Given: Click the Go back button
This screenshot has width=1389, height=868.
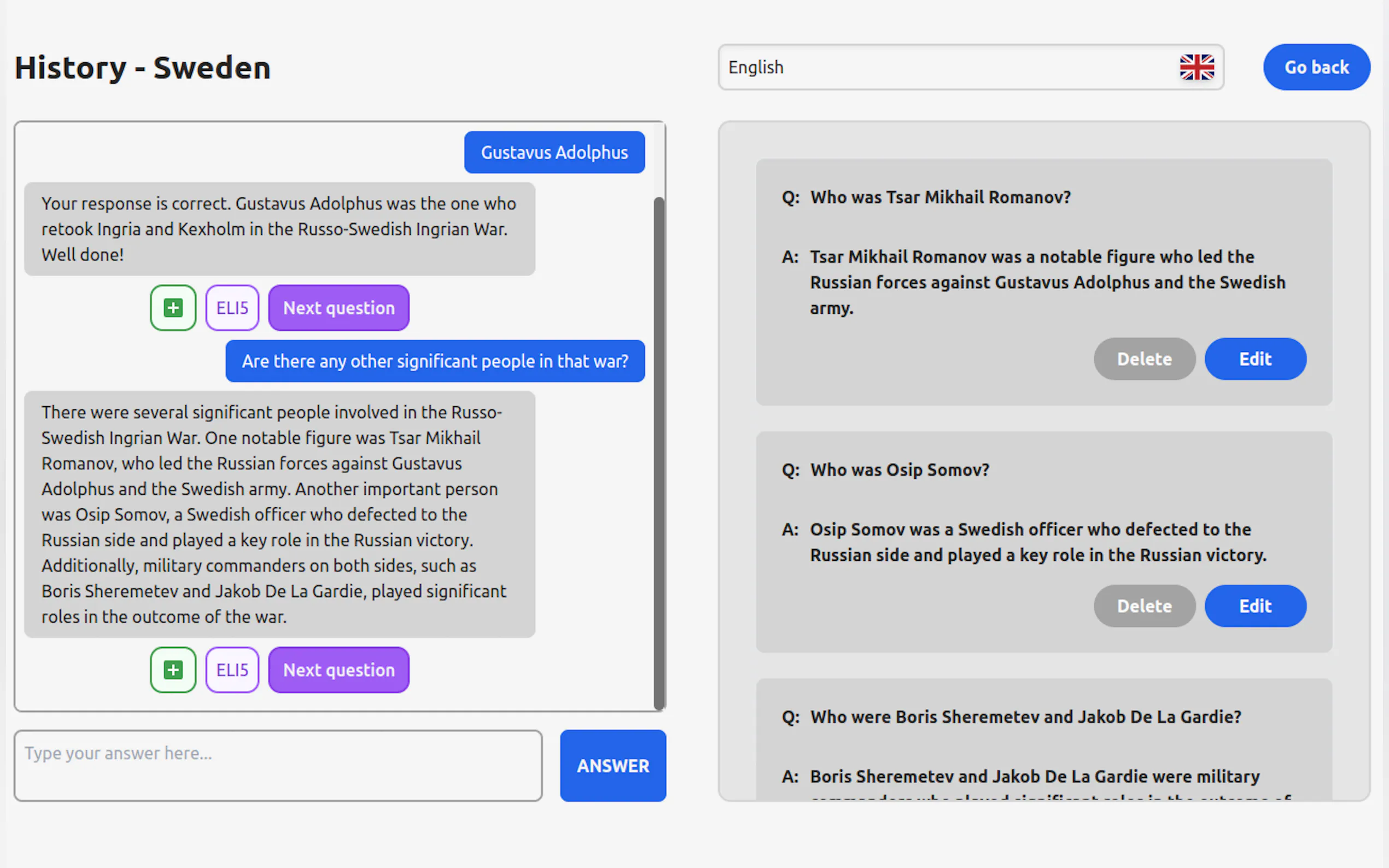Looking at the screenshot, I should (x=1316, y=67).
